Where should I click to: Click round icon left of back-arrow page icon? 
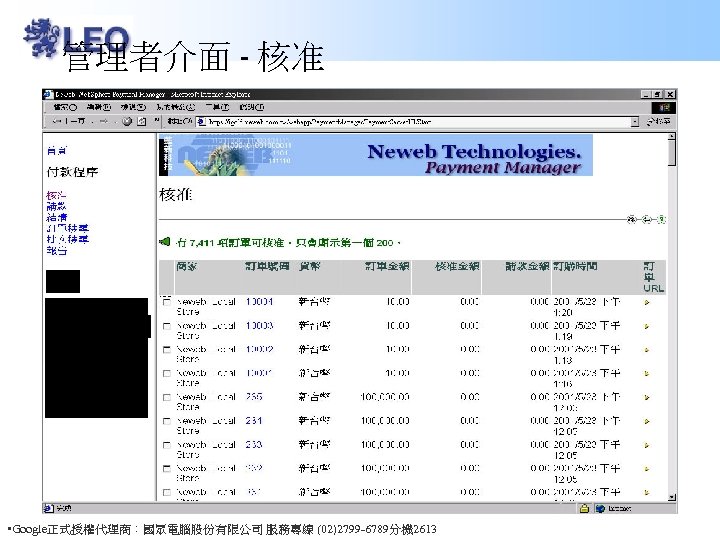pos(632,219)
